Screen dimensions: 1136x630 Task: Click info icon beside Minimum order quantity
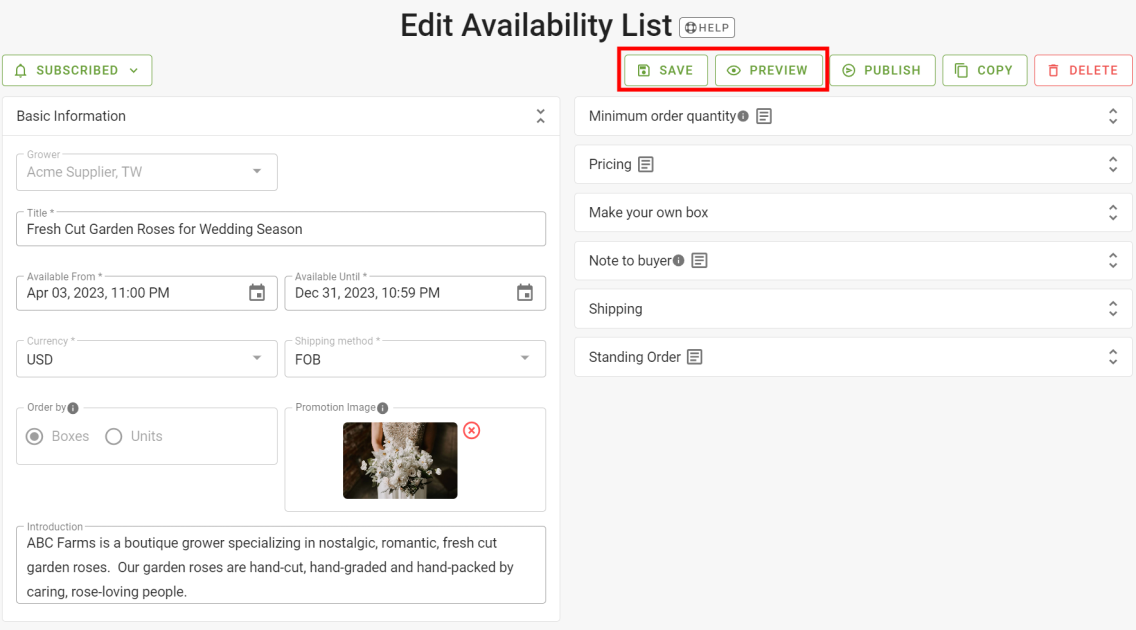[x=743, y=116]
